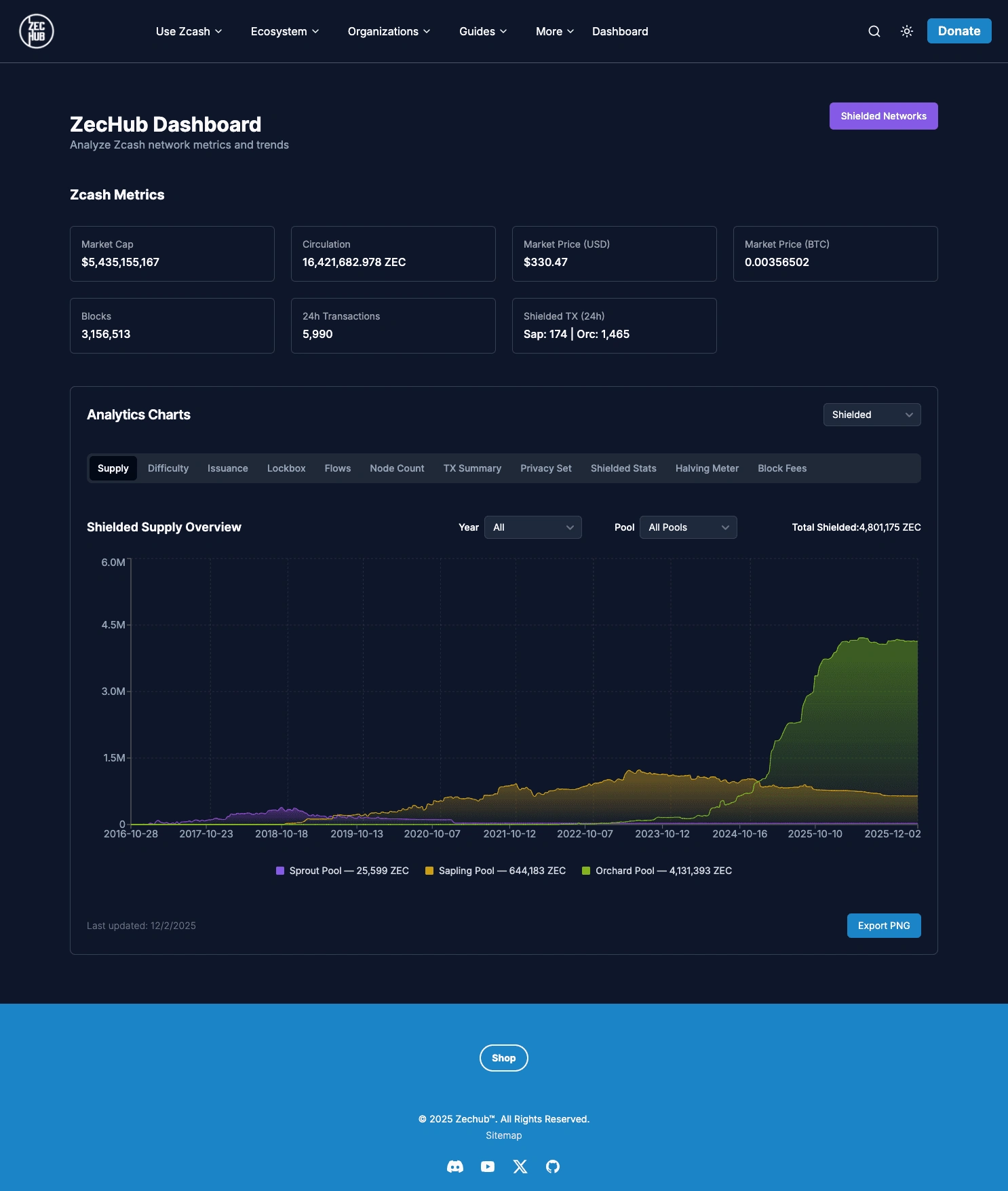Image resolution: width=1008 pixels, height=1191 pixels.
Task: Click the Blocks metric card
Action: click(x=172, y=326)
